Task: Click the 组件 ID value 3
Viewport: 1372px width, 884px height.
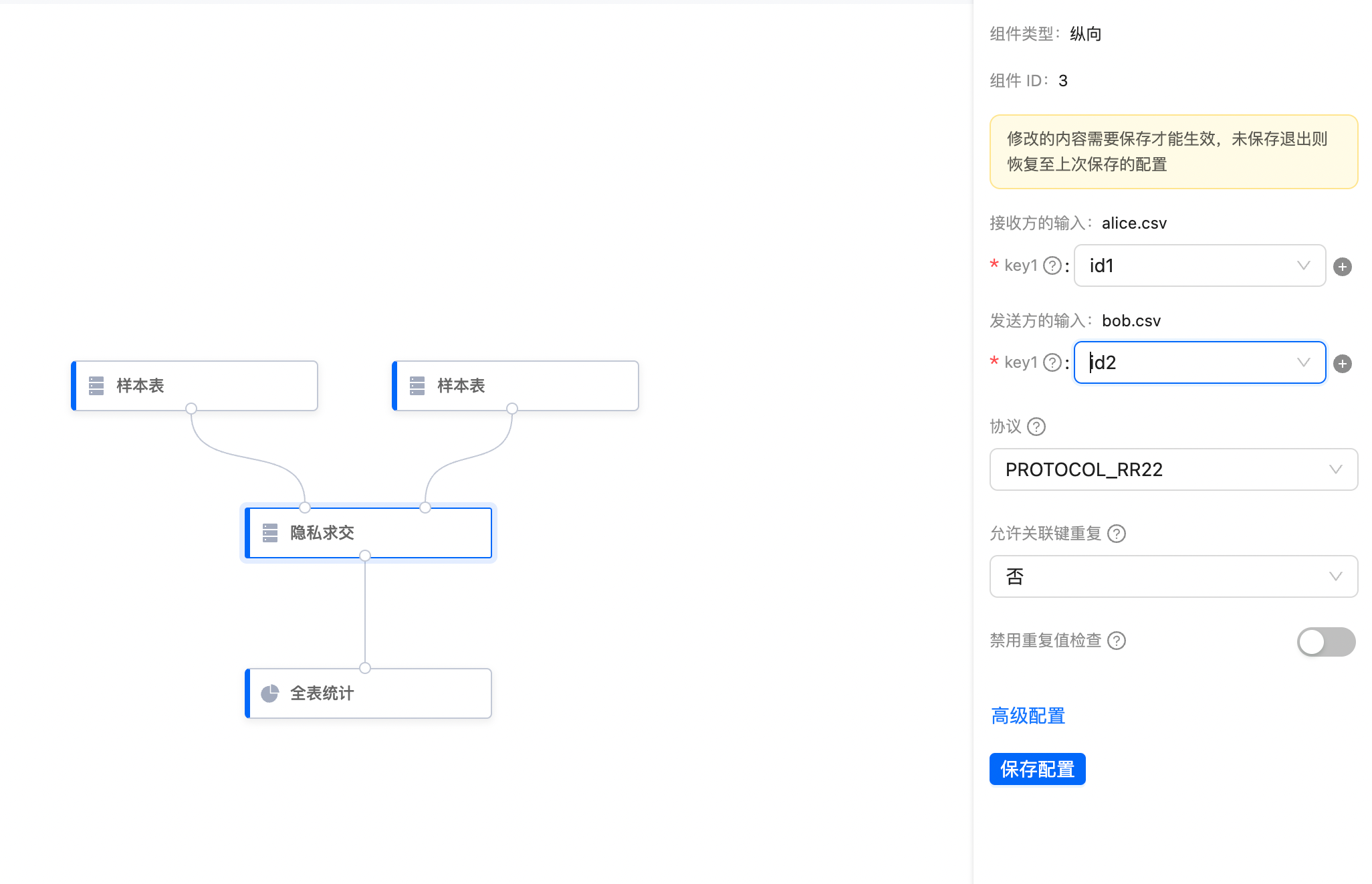Action: point(1063,81)
